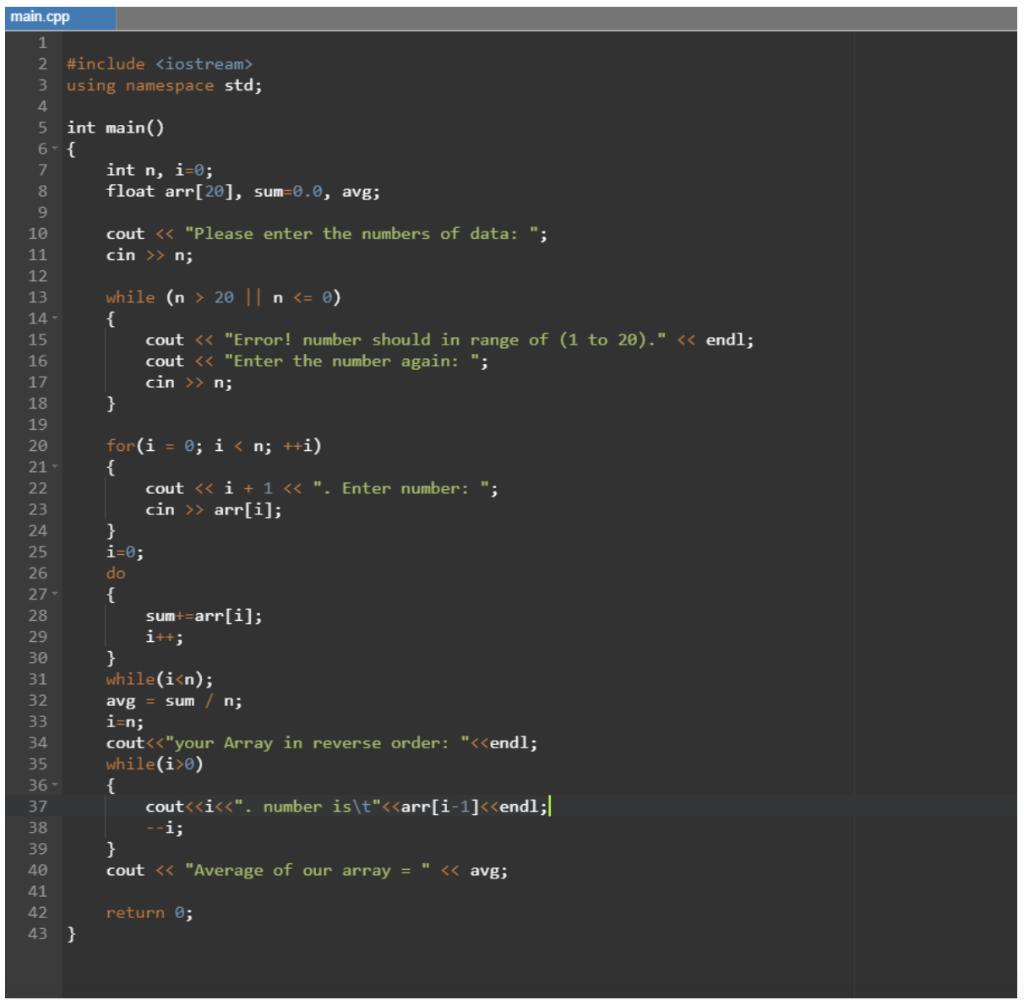This screenshot has width=1024, height=1000.
Task: Click 'int n, i=0;' declaration
Action: (x=159, y=170)
